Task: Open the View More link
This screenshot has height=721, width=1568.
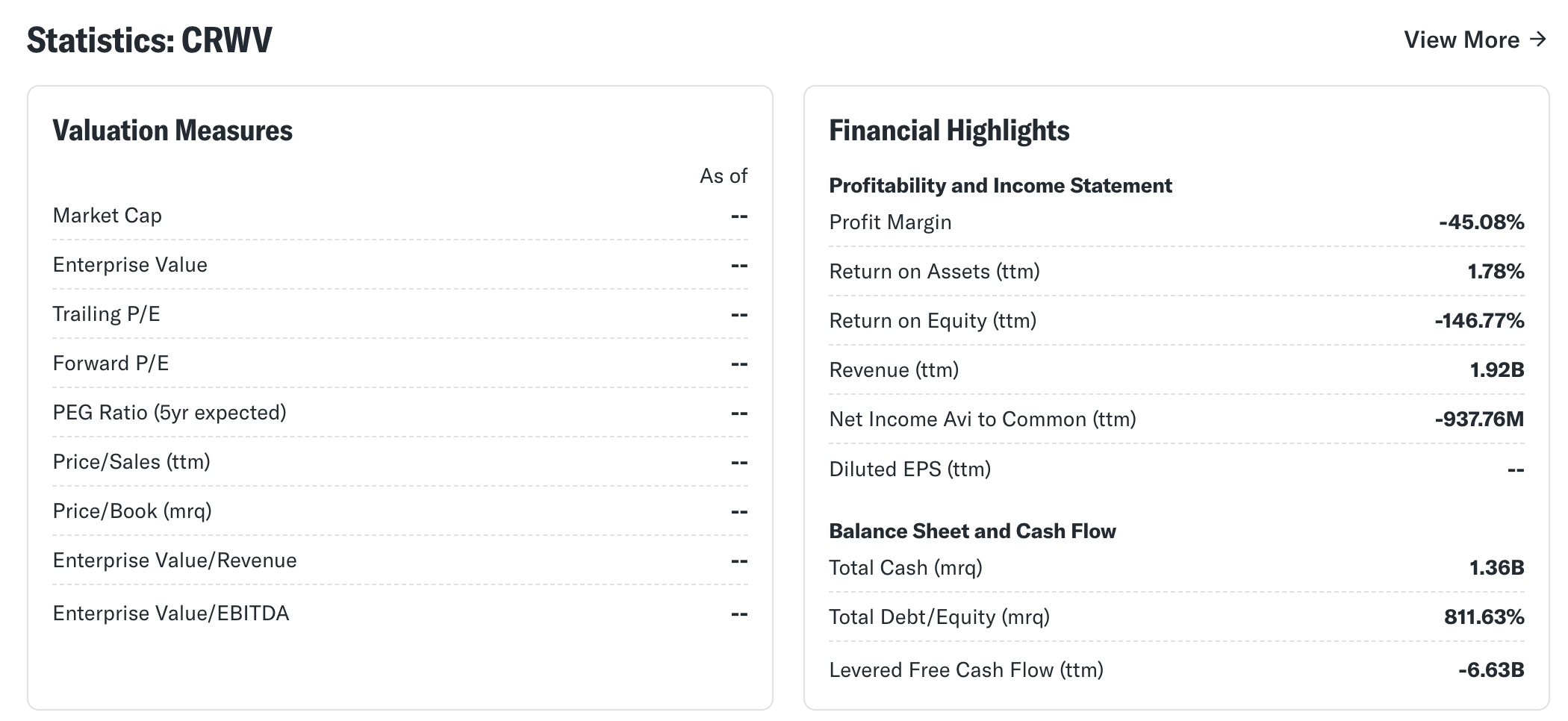Action: 1475,40
